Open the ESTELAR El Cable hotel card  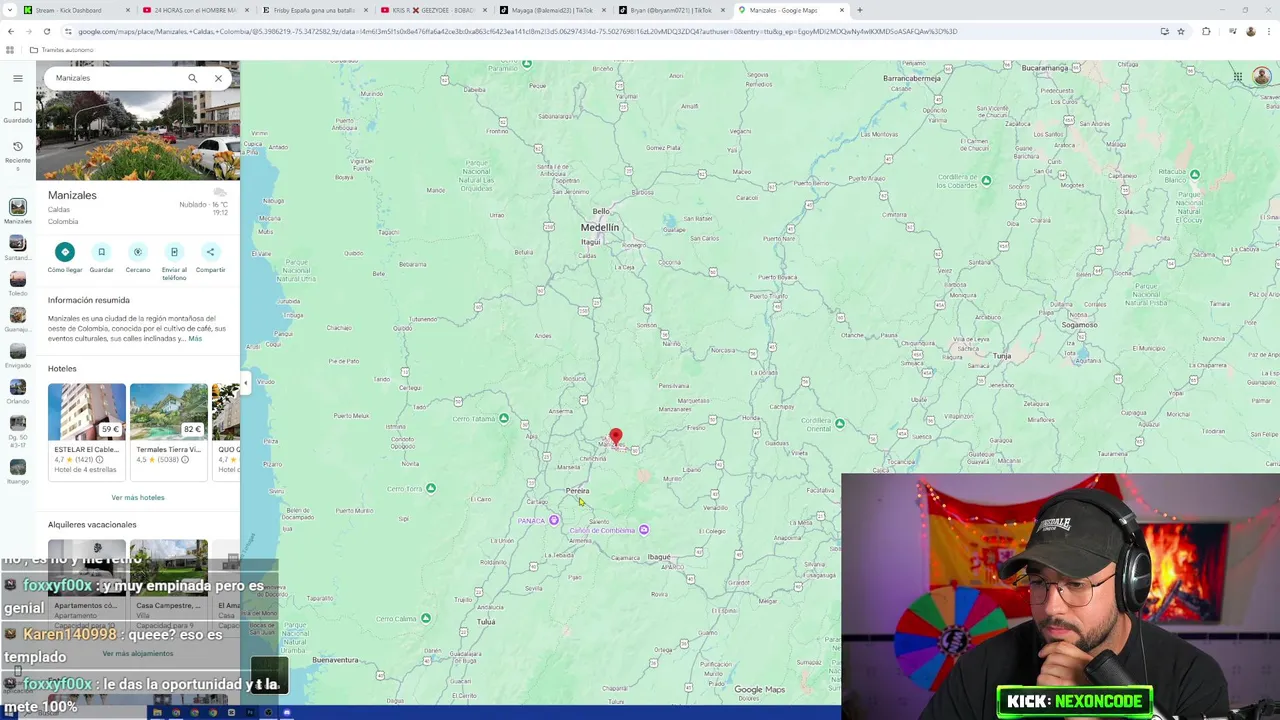[87, 430]
